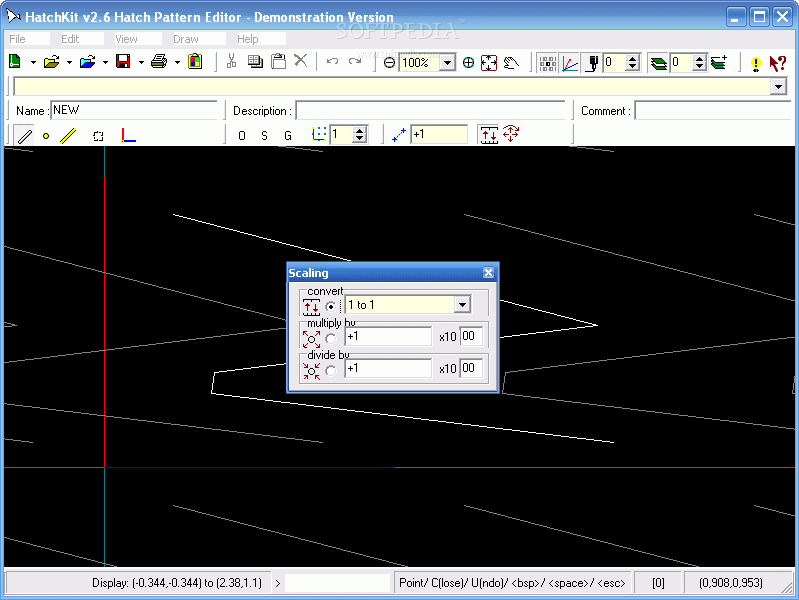Click the Print icon in the toolbar
799x600 pixels.
point(159,62)
